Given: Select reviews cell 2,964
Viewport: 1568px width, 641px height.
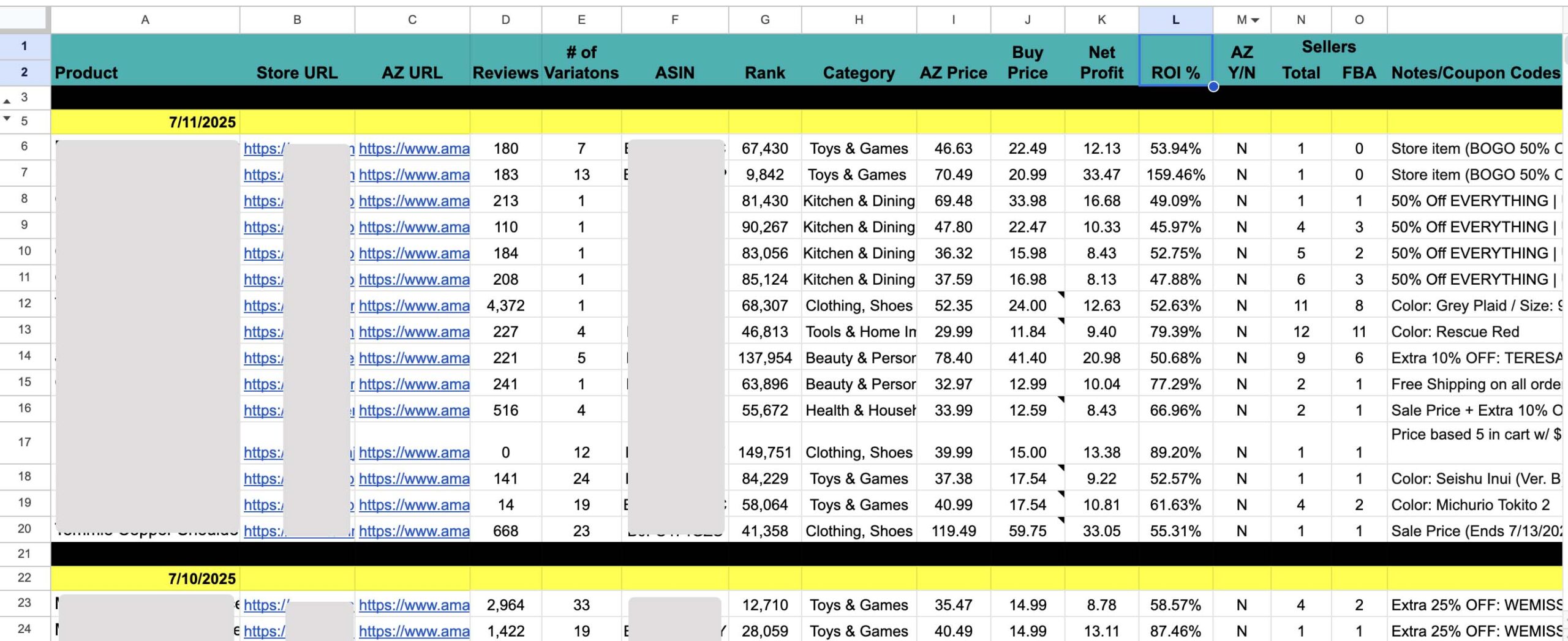Looking at the screenshot, I should click(x=505, y=605).
